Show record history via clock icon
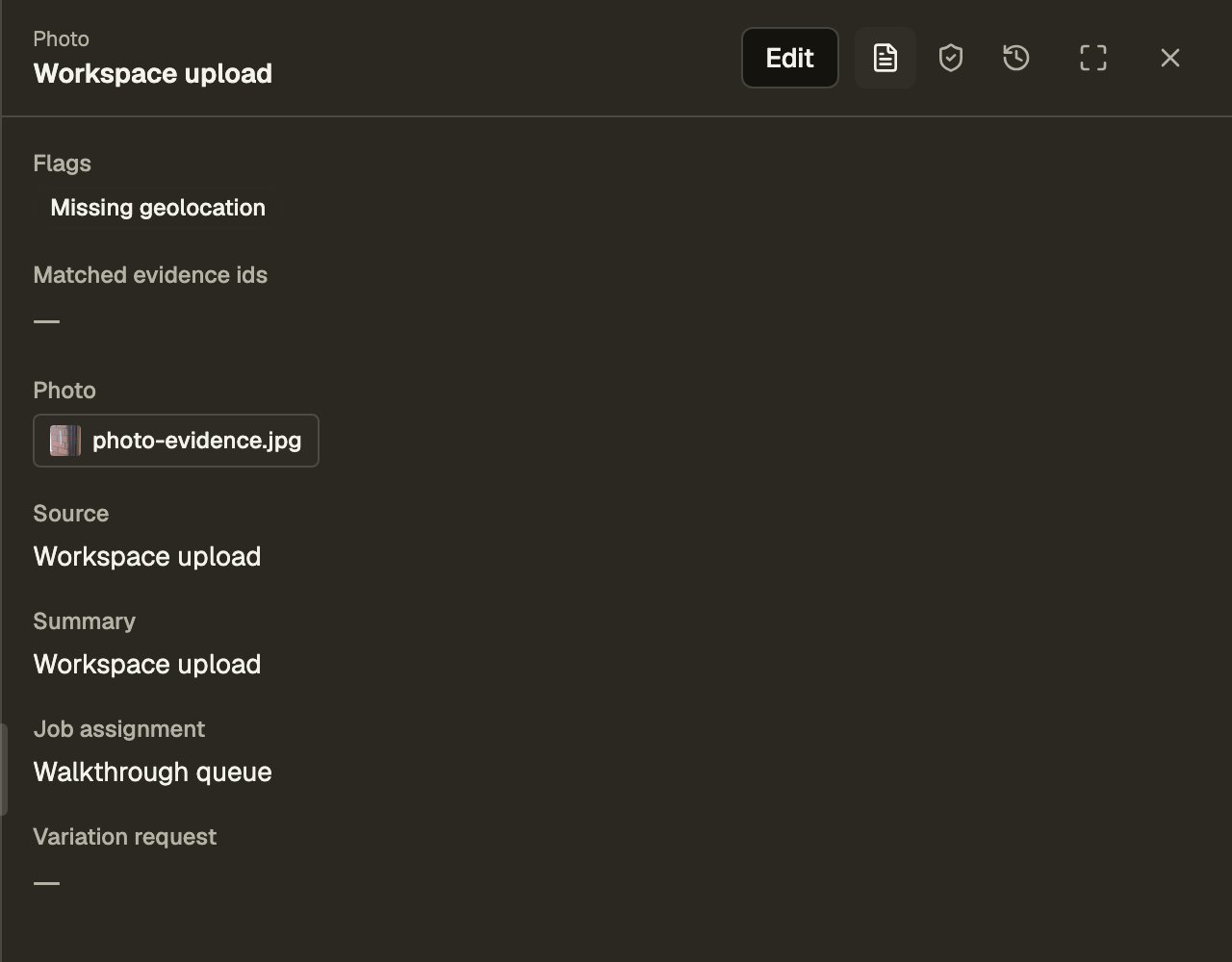This screenshot has width=1232, height=962. point(1016,58)
